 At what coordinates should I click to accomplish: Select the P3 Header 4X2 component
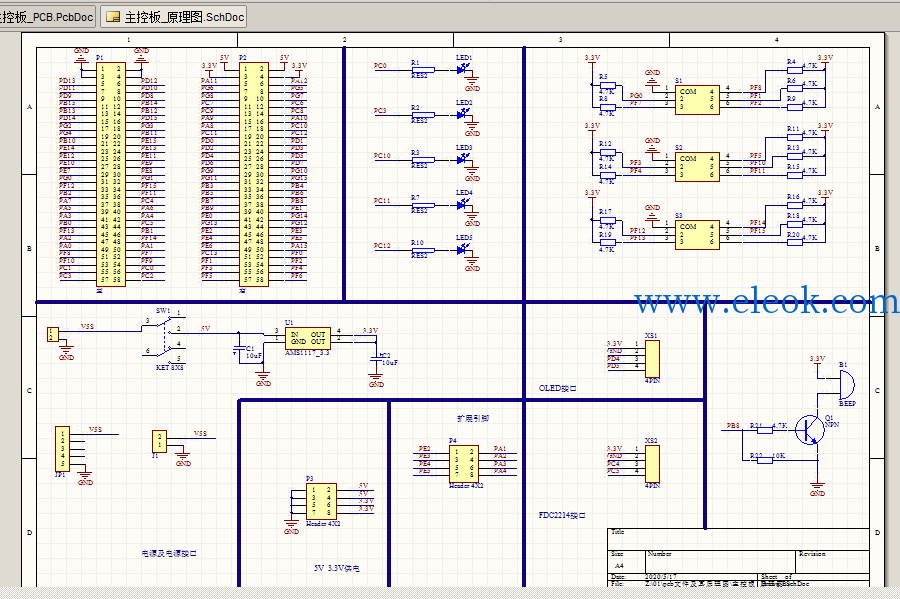pos(321,502)
